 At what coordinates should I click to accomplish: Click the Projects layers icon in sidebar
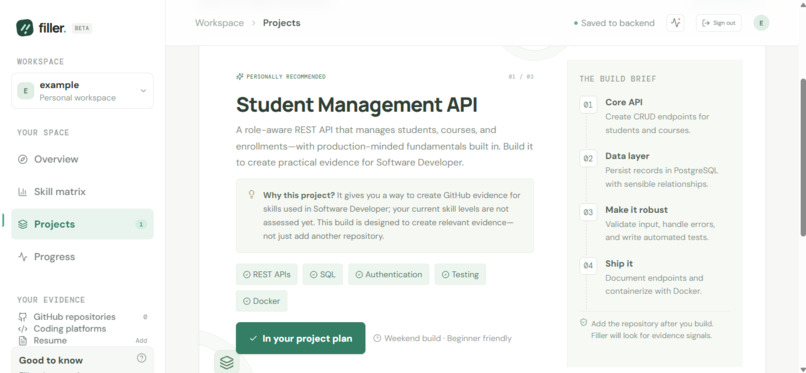[x=23, y=224]
